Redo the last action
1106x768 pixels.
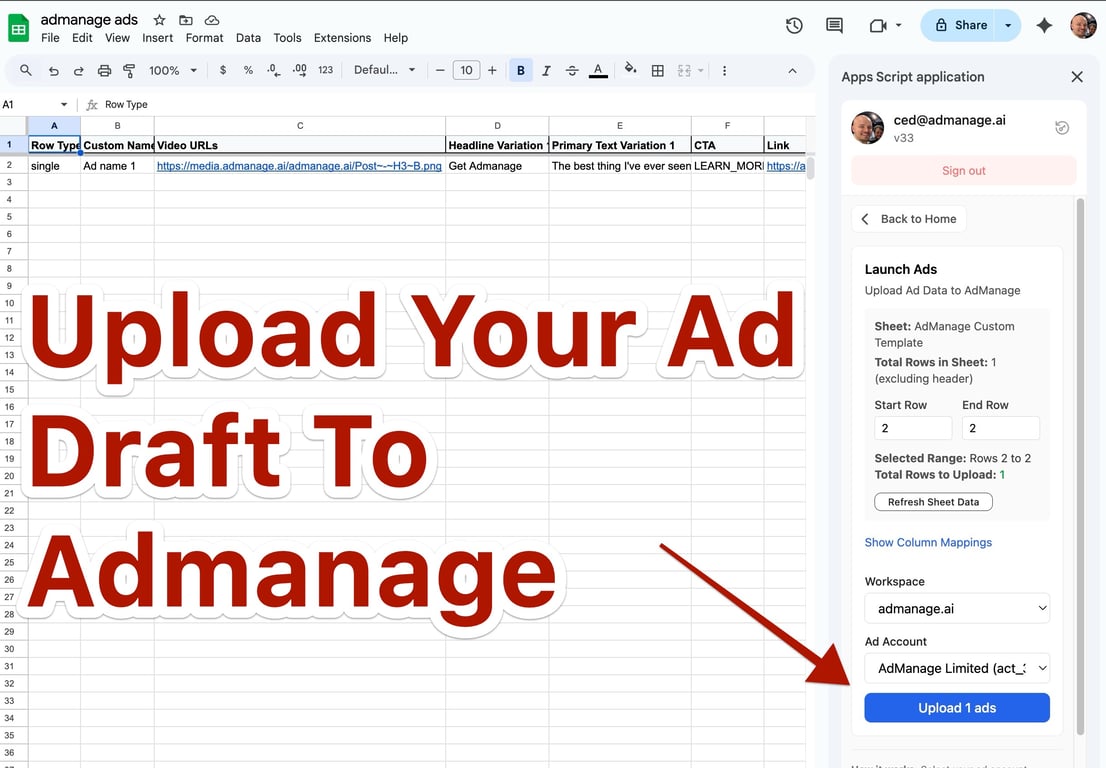pyautogui.click(x=78, y=71)
